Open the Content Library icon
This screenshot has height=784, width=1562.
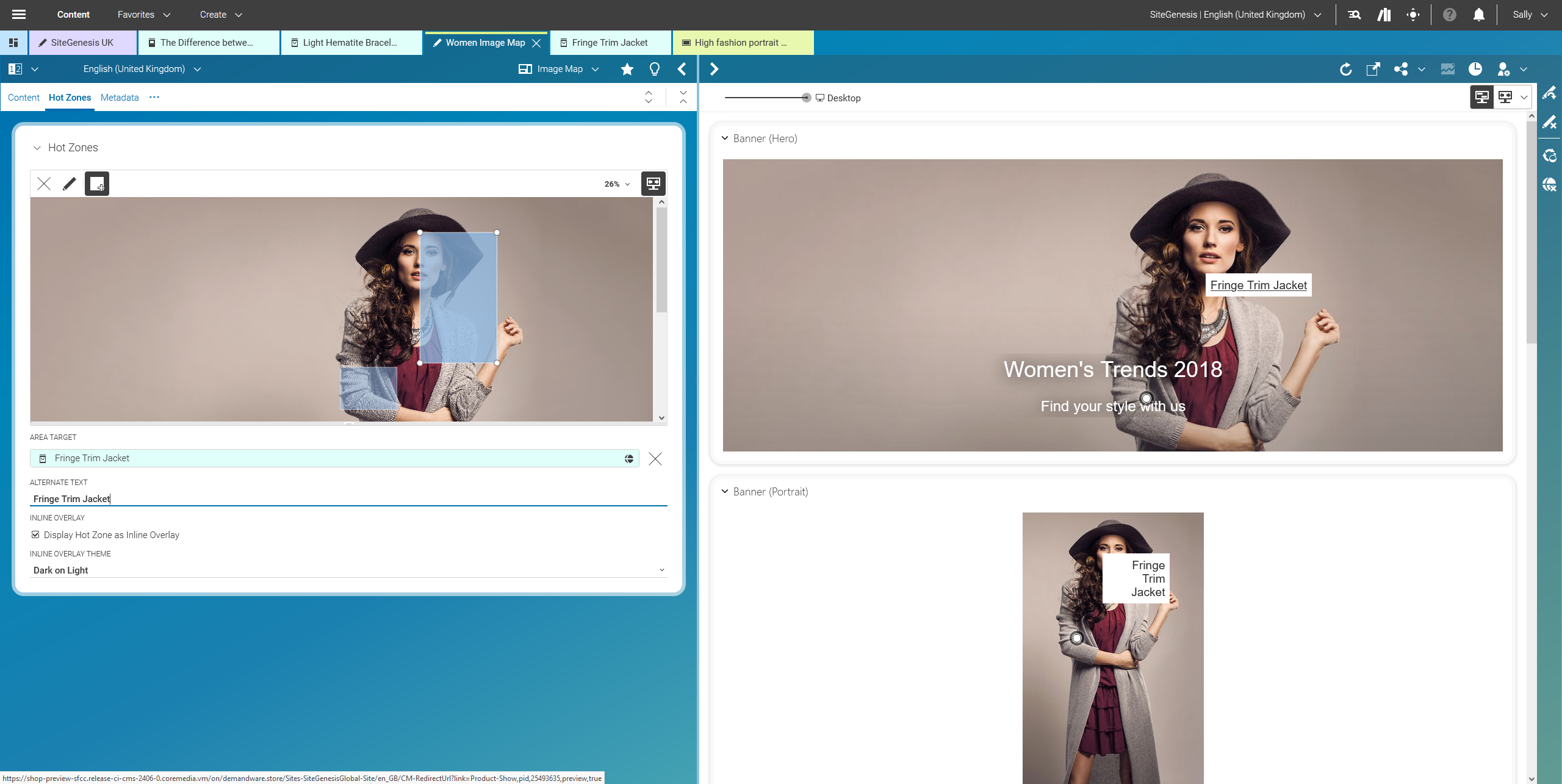pyautogui.click(x=1383, y=14)
